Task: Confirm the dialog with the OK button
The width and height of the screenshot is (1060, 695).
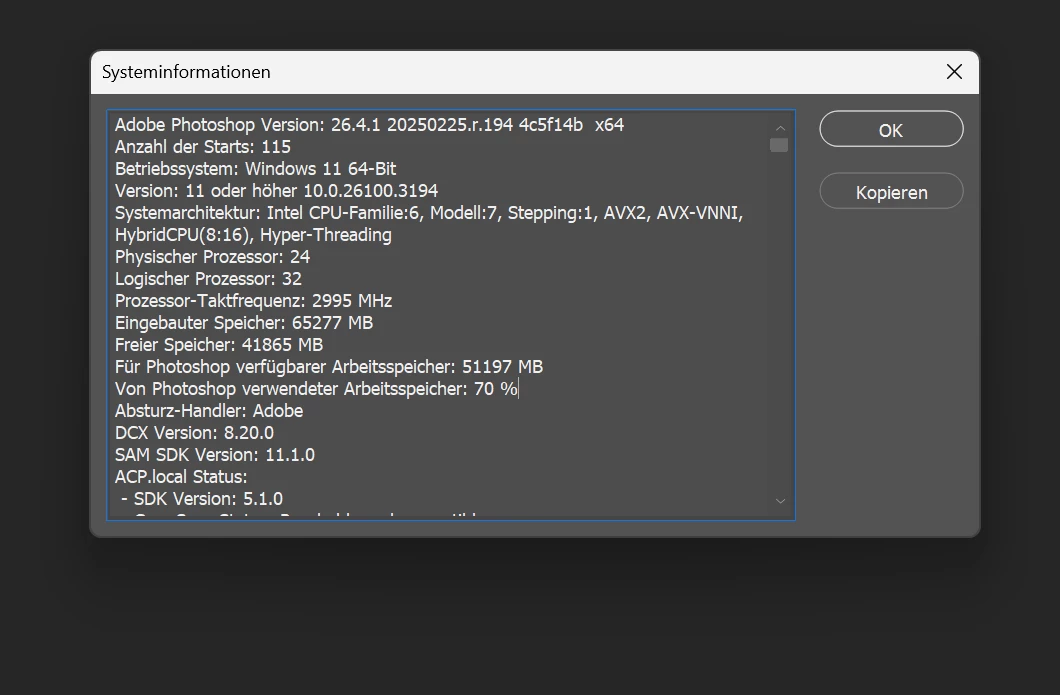Action: click(891, 129)
